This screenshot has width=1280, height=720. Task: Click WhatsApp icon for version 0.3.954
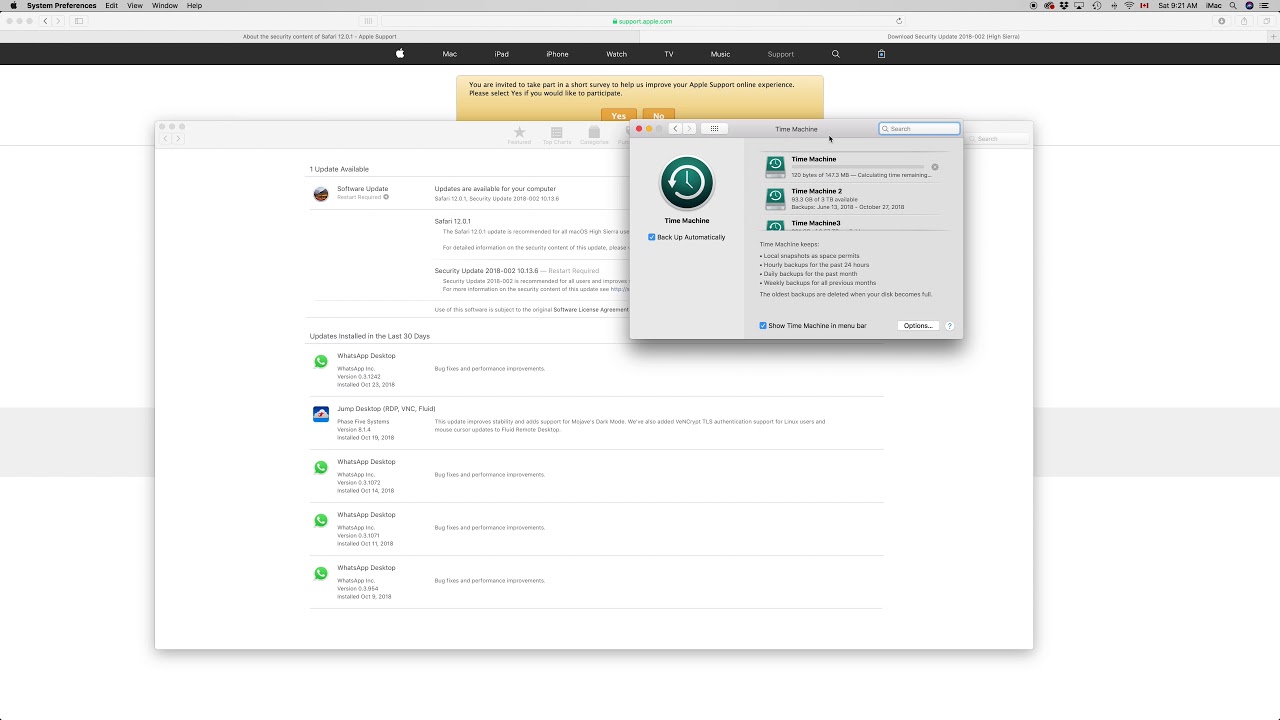(321, 573)
